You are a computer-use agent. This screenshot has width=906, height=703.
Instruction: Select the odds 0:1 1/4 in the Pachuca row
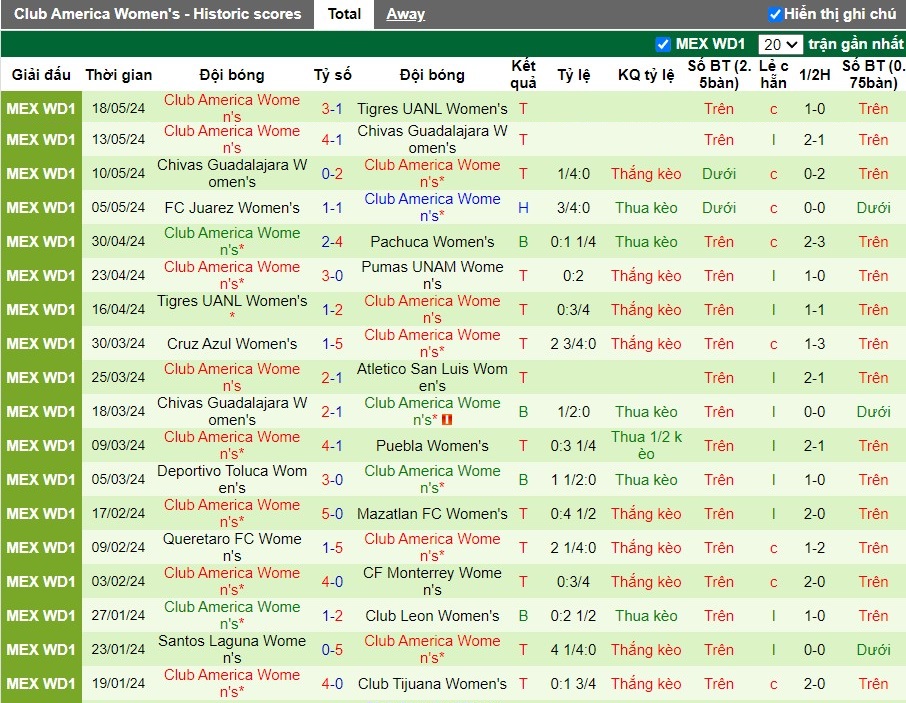(x=573, y=241)
